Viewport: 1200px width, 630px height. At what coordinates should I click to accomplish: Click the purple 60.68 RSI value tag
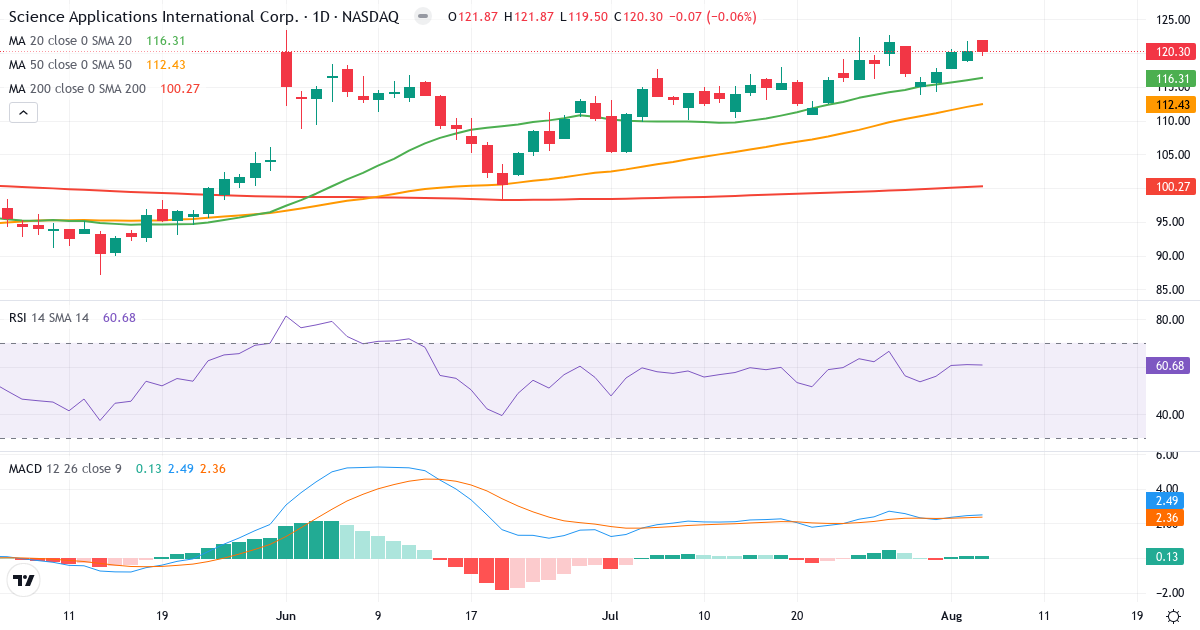coord(1168,366)
